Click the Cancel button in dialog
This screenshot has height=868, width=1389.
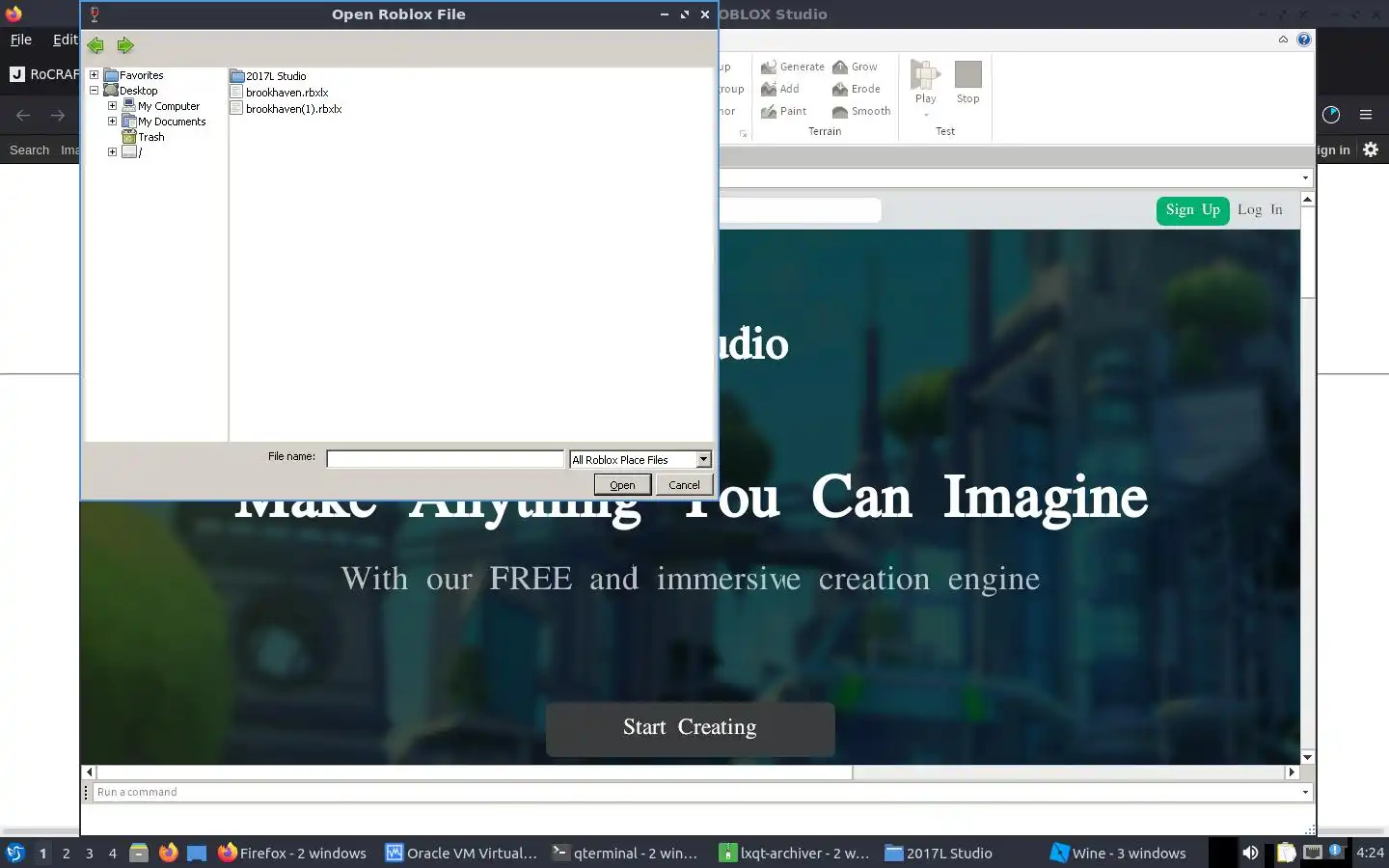(x=684, y=485)
